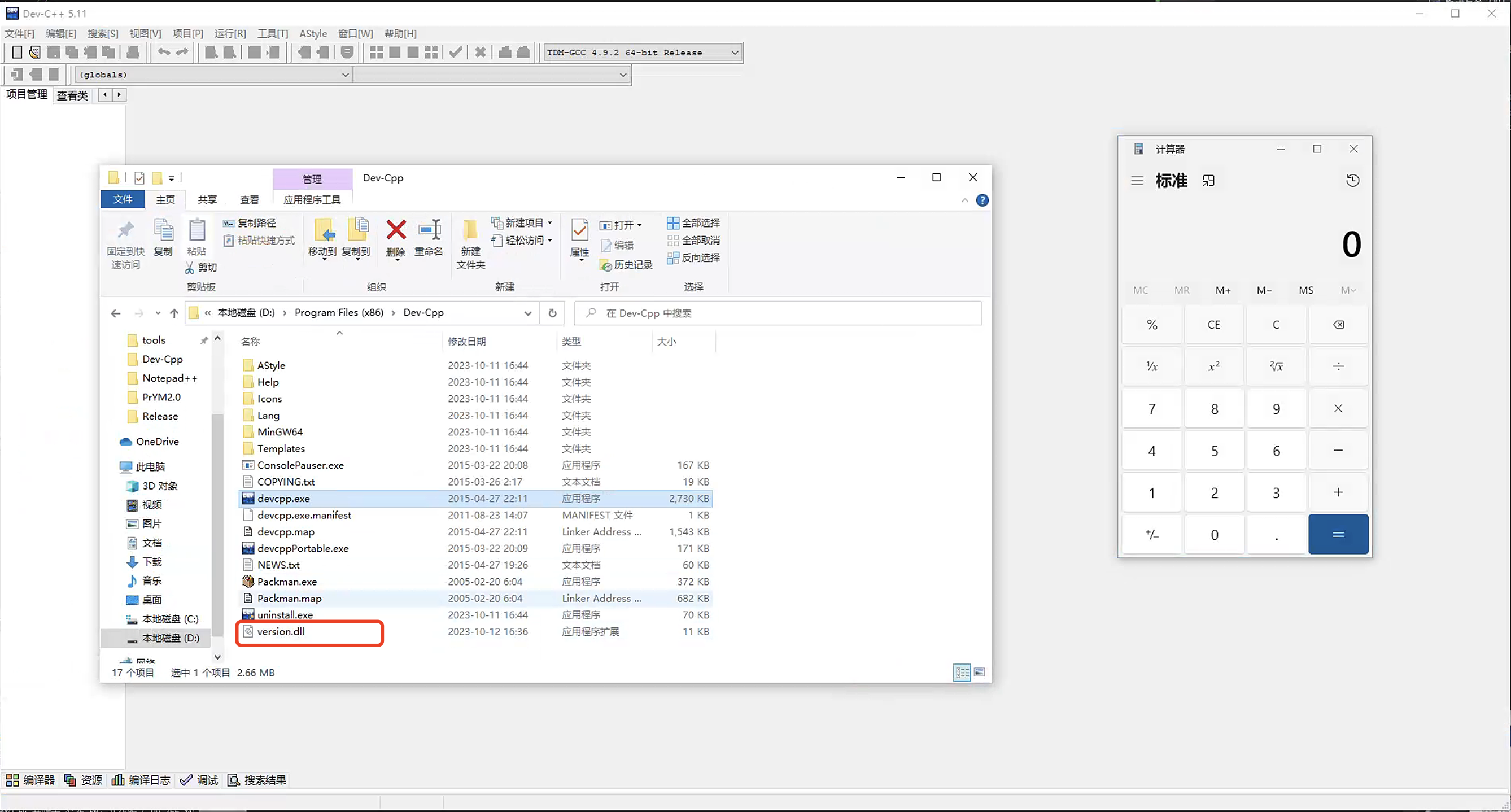Screen dimensions: 1511x812
Task: Click the Undo arrow in Dev-C++ toolbar
Action: point(164,52)
